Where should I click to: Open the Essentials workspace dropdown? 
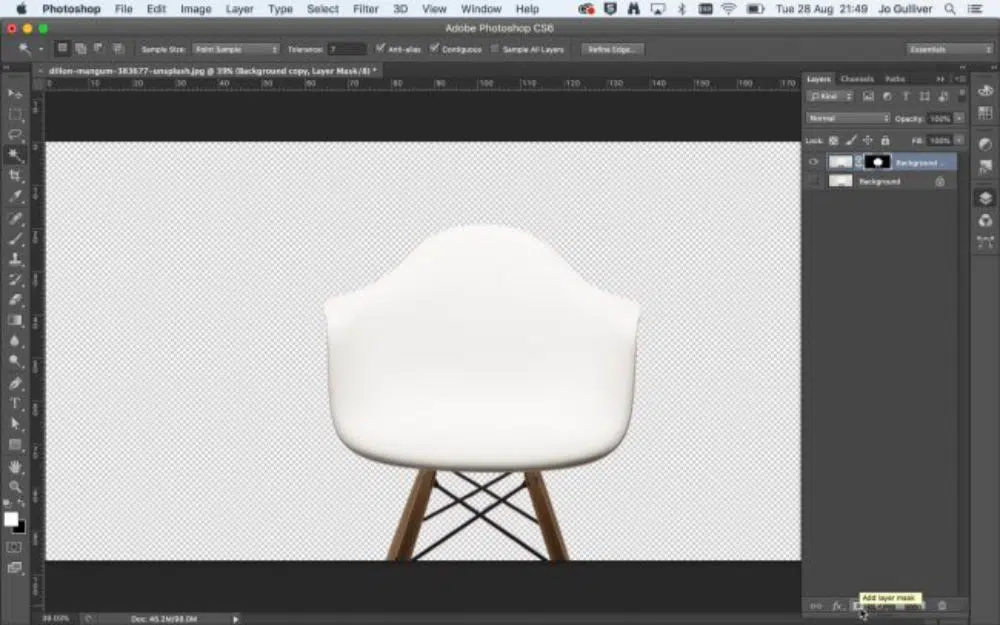[949, 49]
